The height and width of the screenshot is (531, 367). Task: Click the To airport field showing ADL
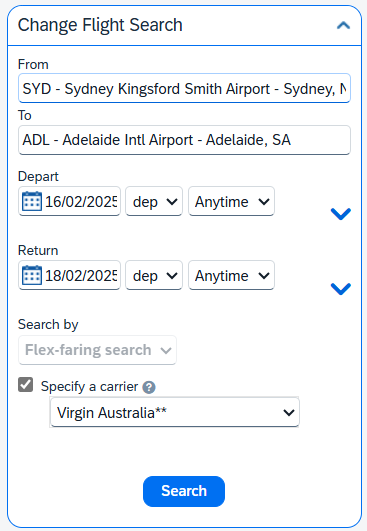pyautogui.click(x=184, y=140)
